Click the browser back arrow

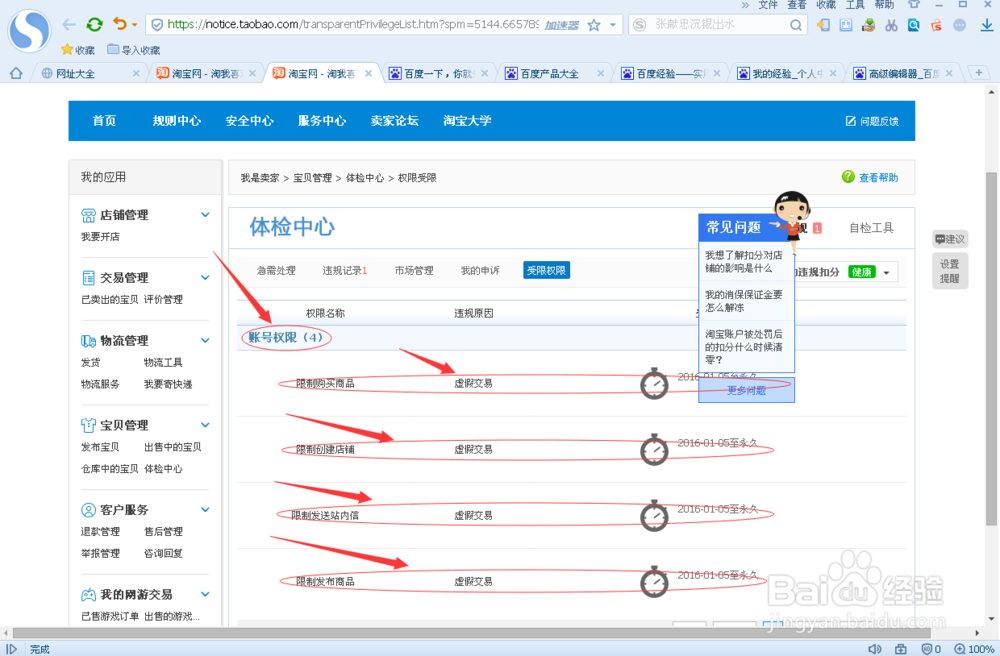[x=69, y=25]
